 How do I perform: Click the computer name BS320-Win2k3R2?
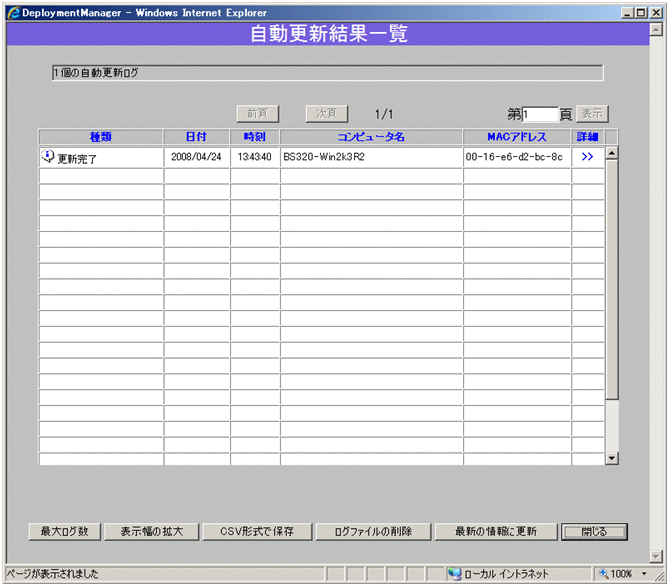coord(324,157)
